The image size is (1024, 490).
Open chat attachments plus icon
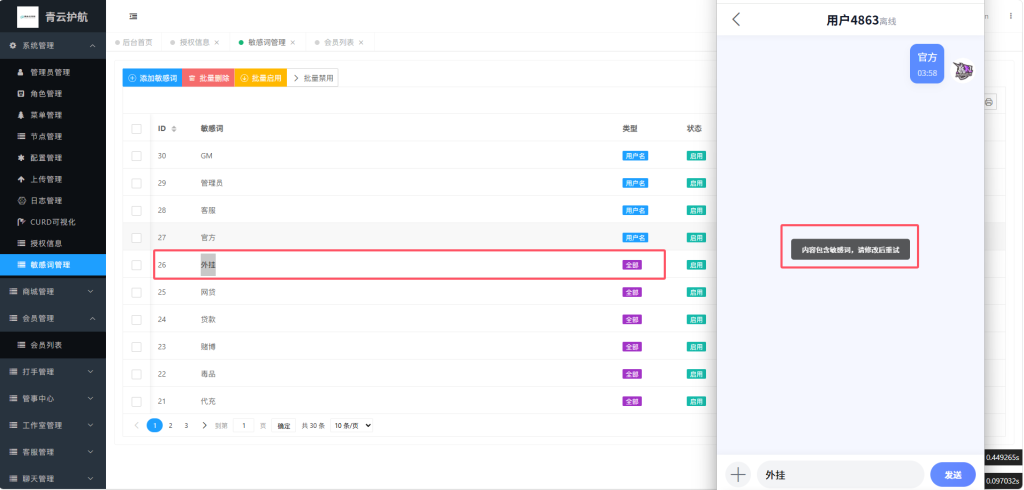(x=738, y=475)
